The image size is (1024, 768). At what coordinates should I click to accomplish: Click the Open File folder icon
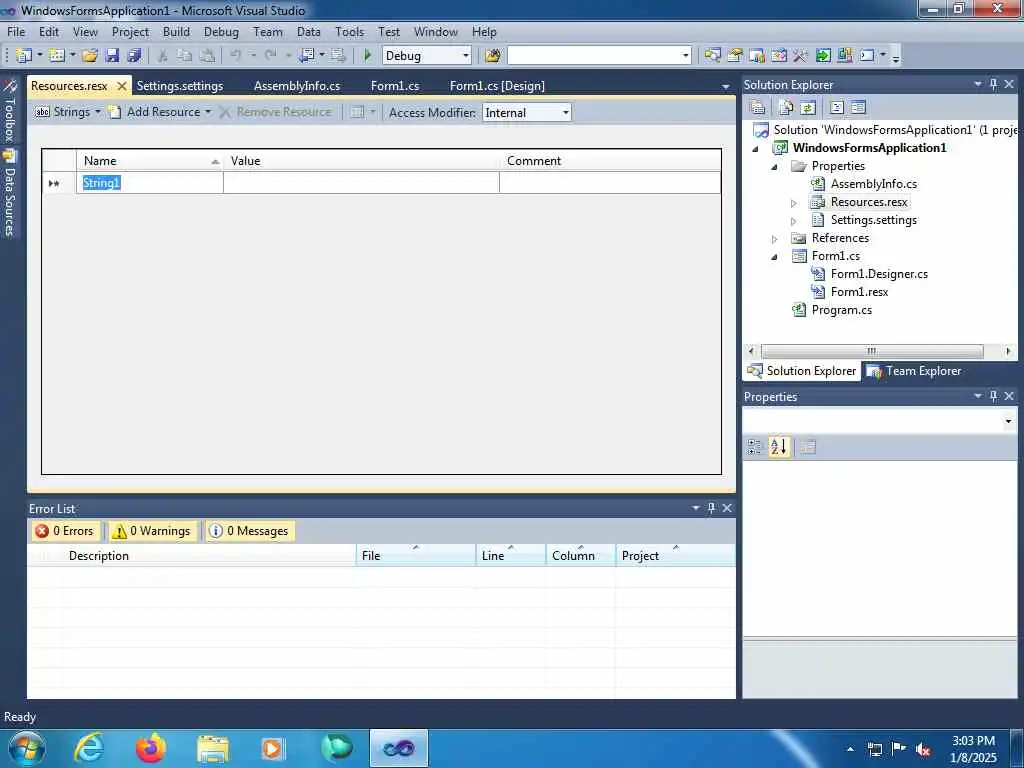[90, 56]
